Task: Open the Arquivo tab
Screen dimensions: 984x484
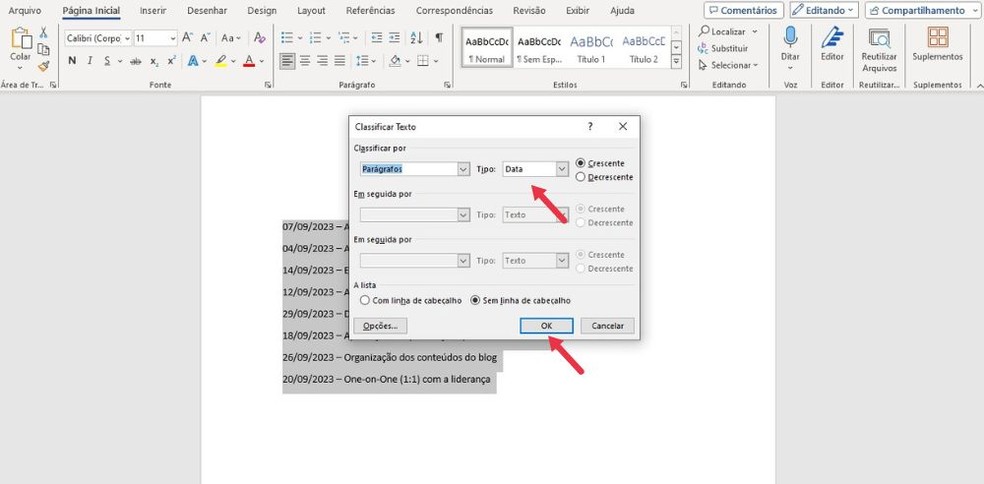Action: pos(24,11)
